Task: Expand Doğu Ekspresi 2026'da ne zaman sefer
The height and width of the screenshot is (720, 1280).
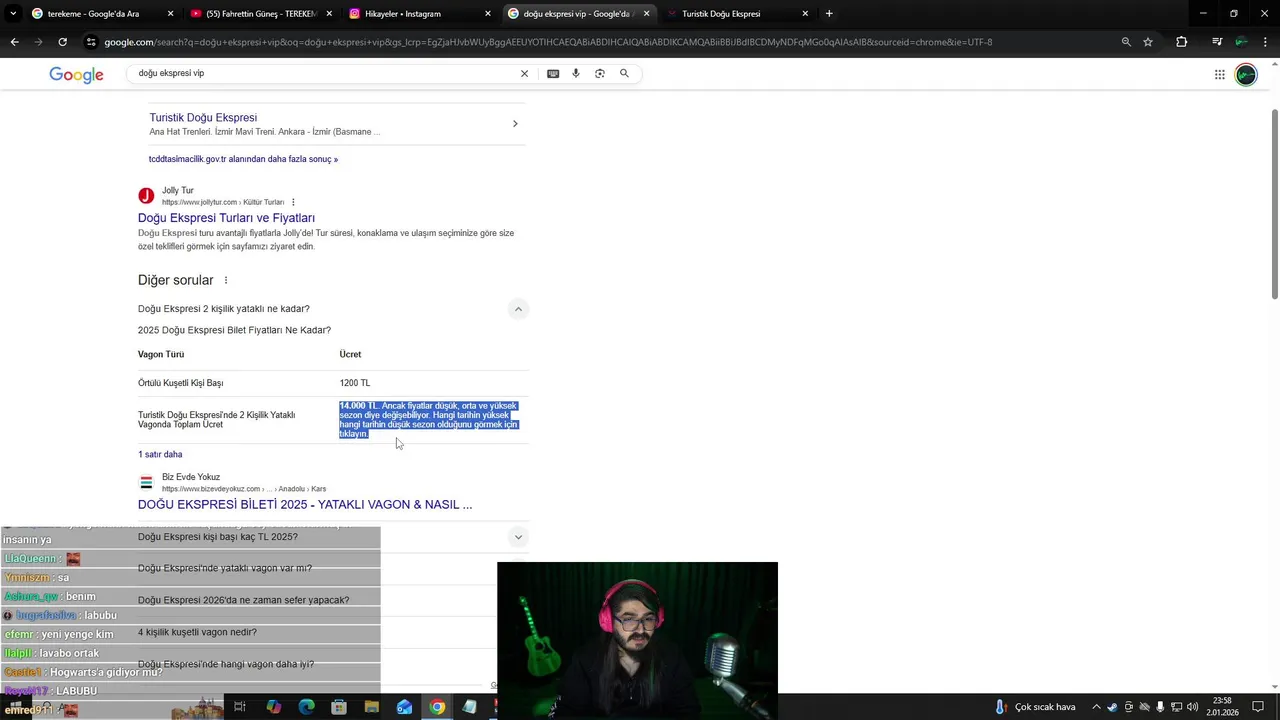Action: (x=243, y=600)
